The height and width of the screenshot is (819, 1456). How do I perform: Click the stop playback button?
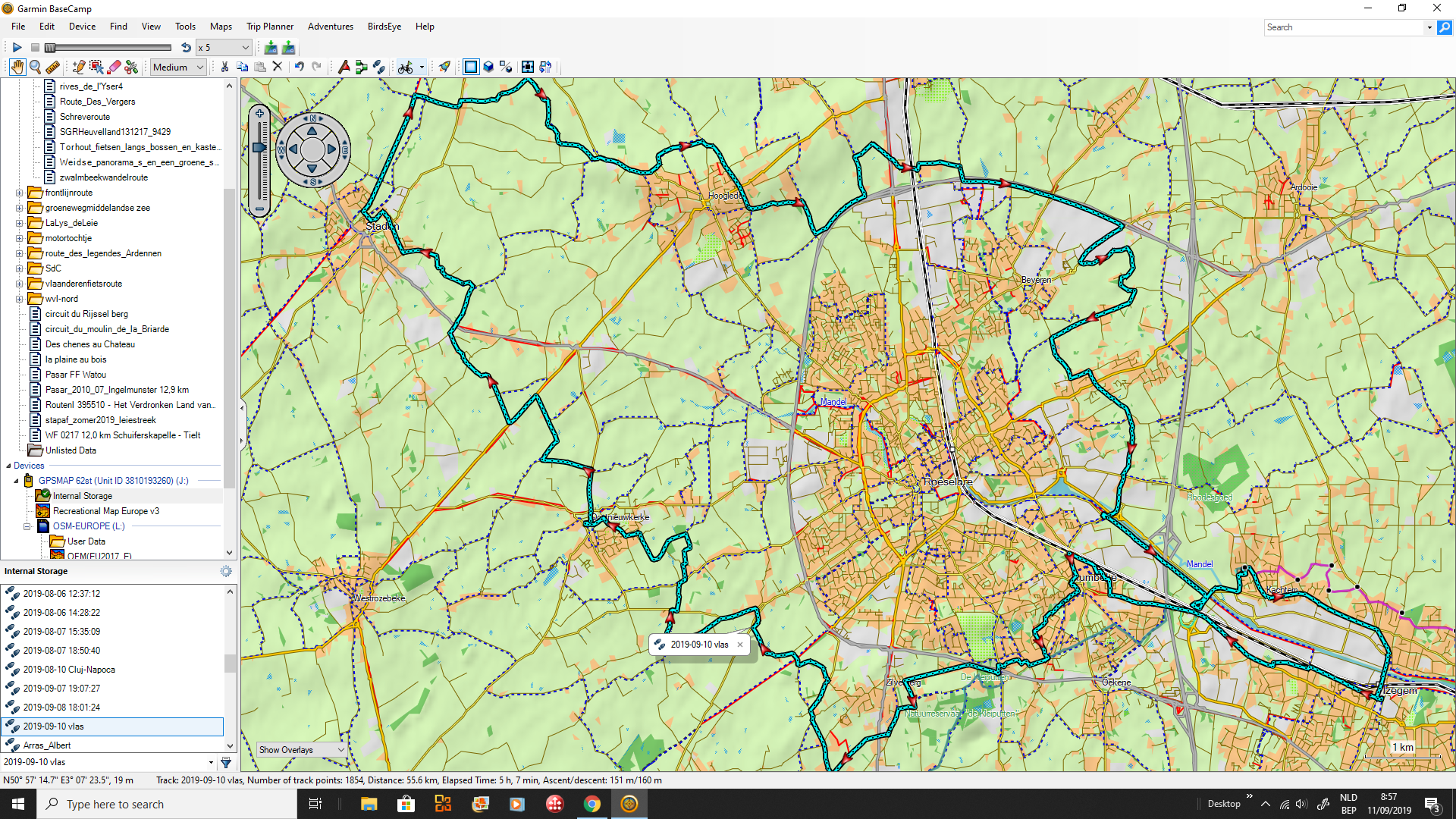35,47
